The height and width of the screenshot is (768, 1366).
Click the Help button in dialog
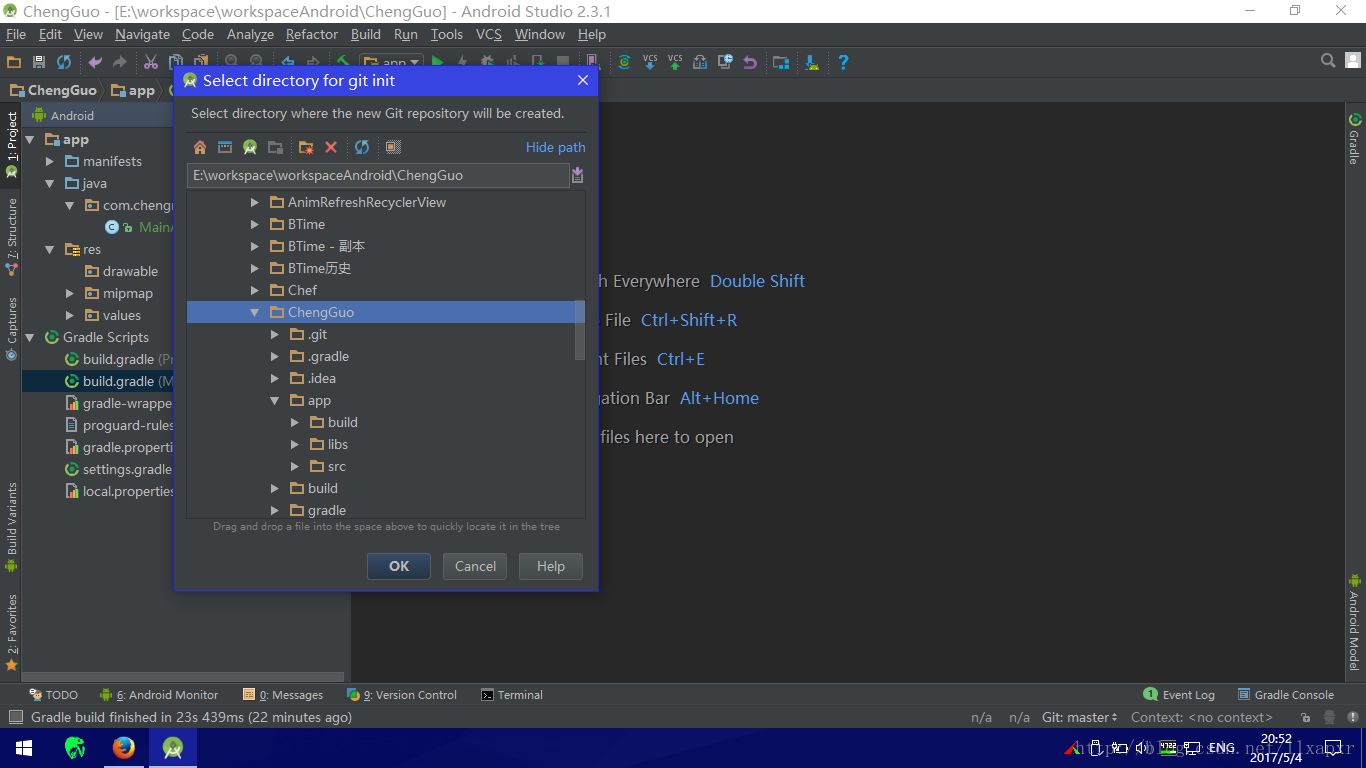coord(551,566)
